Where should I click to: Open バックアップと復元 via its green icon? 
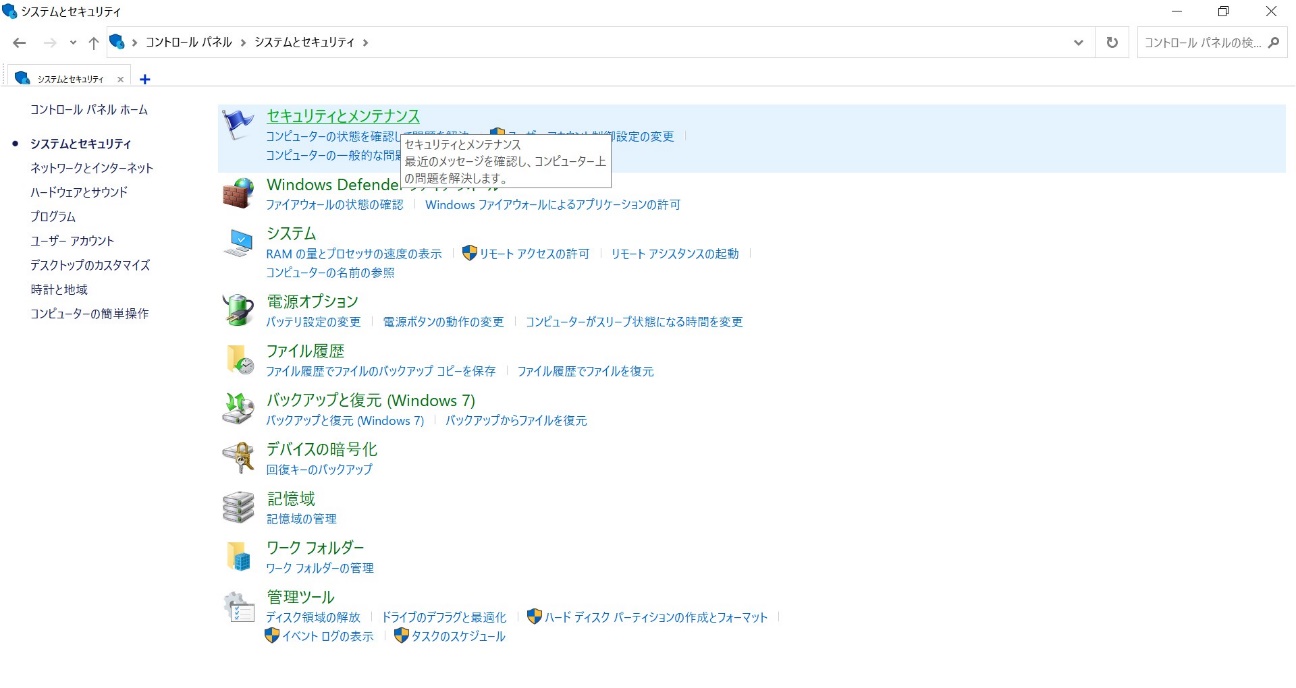click(x=237, y=407)
